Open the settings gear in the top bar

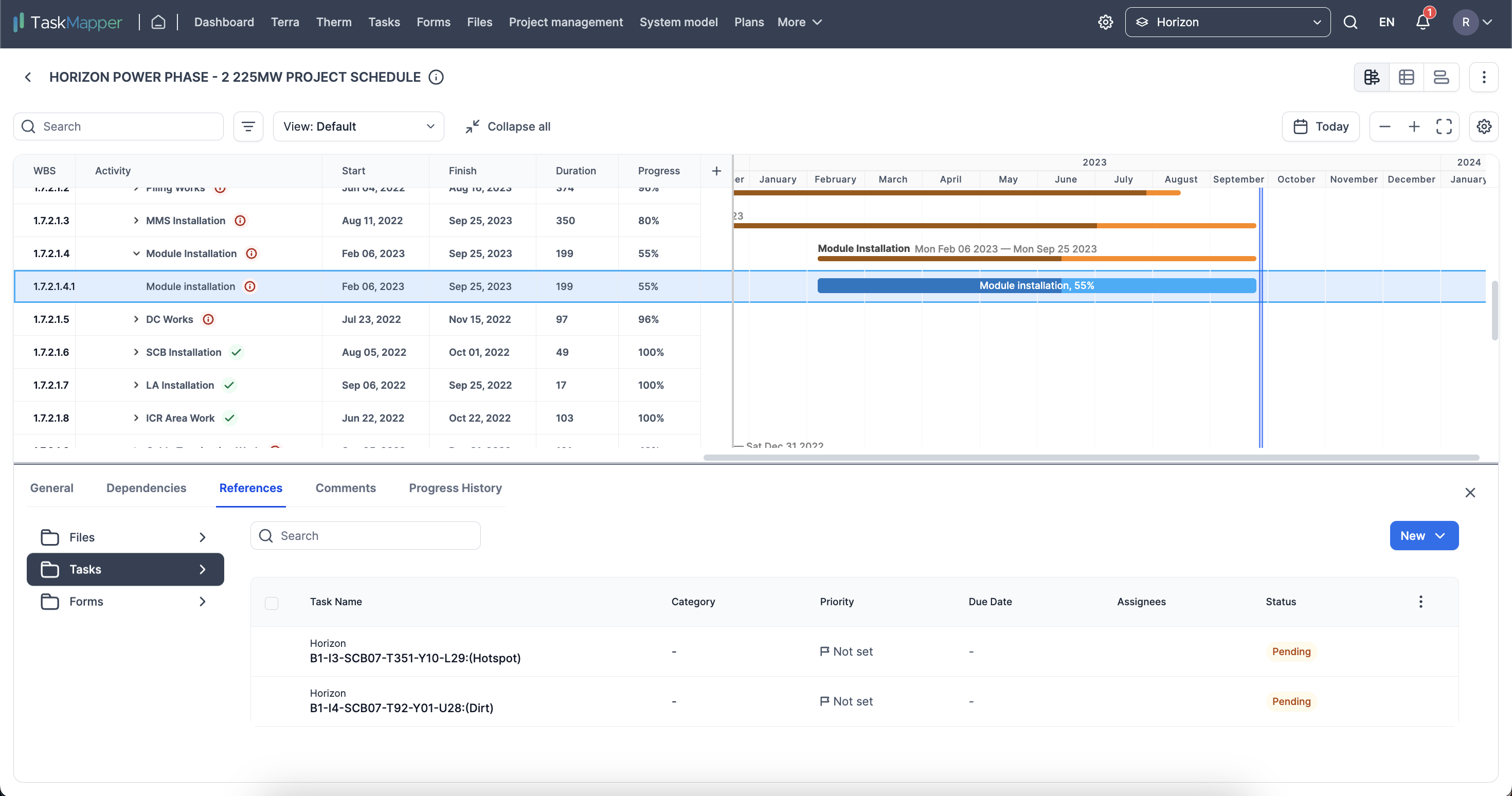tap(1105, 22)
